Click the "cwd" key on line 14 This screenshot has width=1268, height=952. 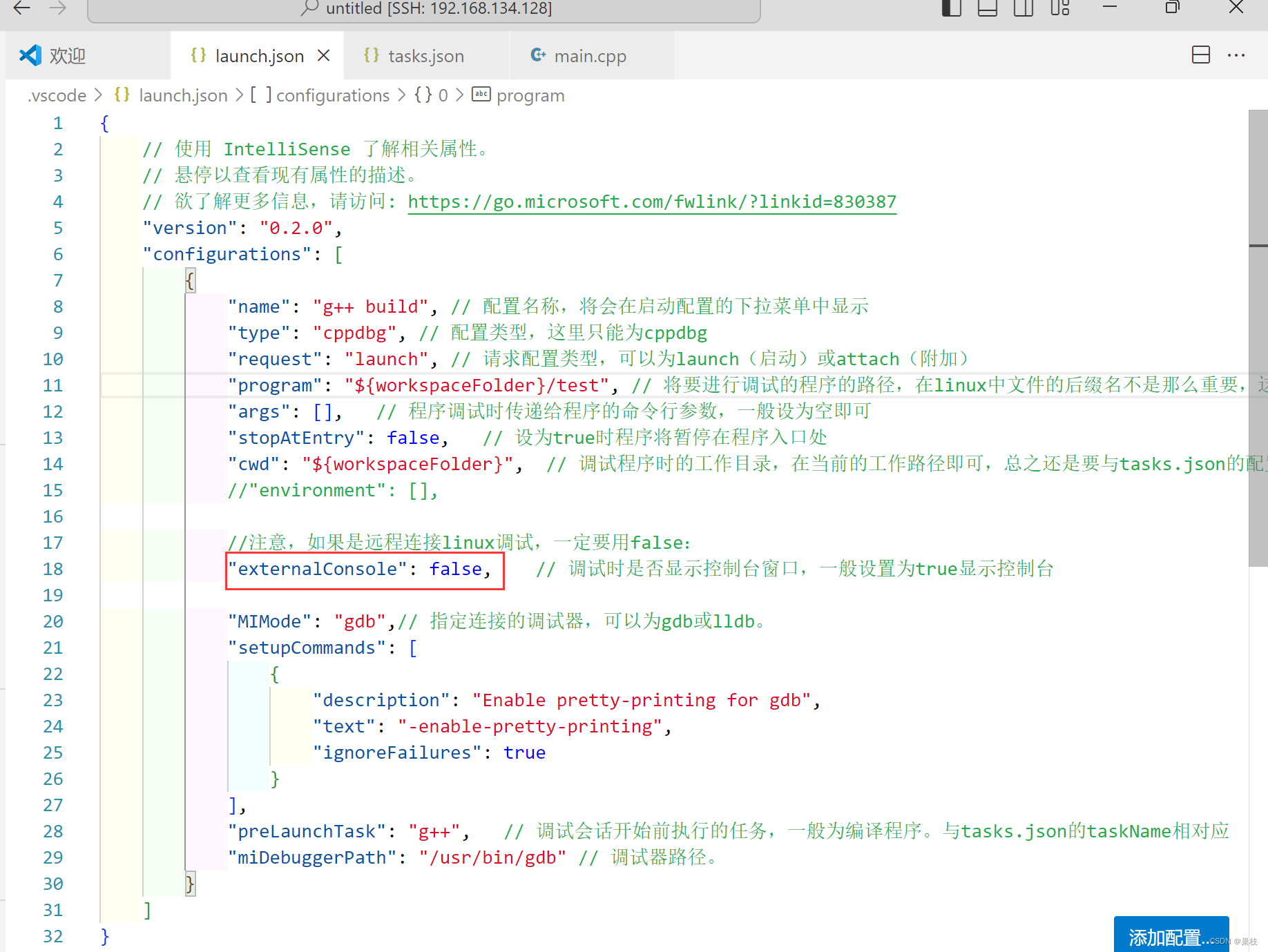[254, 464]
